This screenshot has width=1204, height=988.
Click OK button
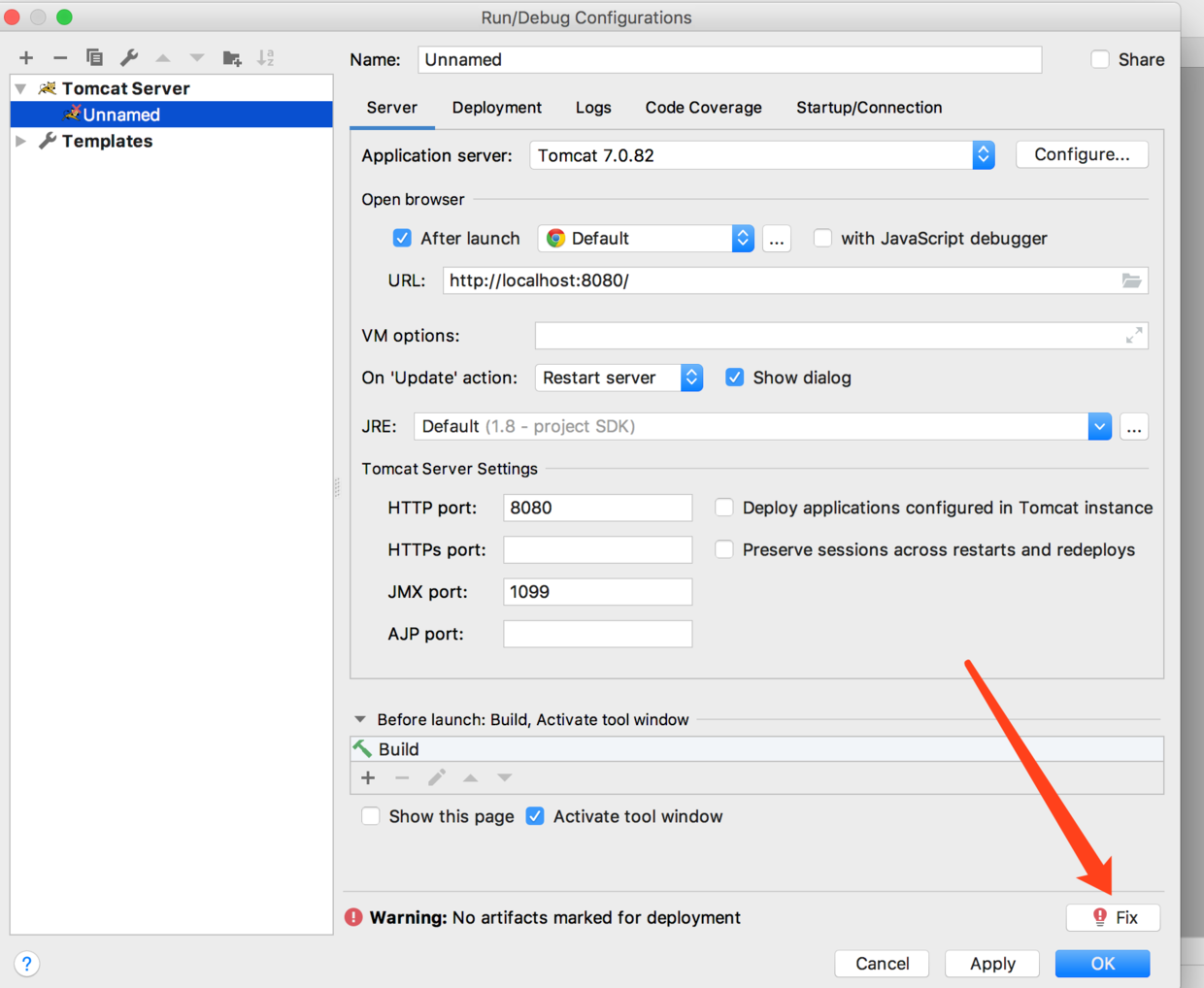tap(1103, 964)
